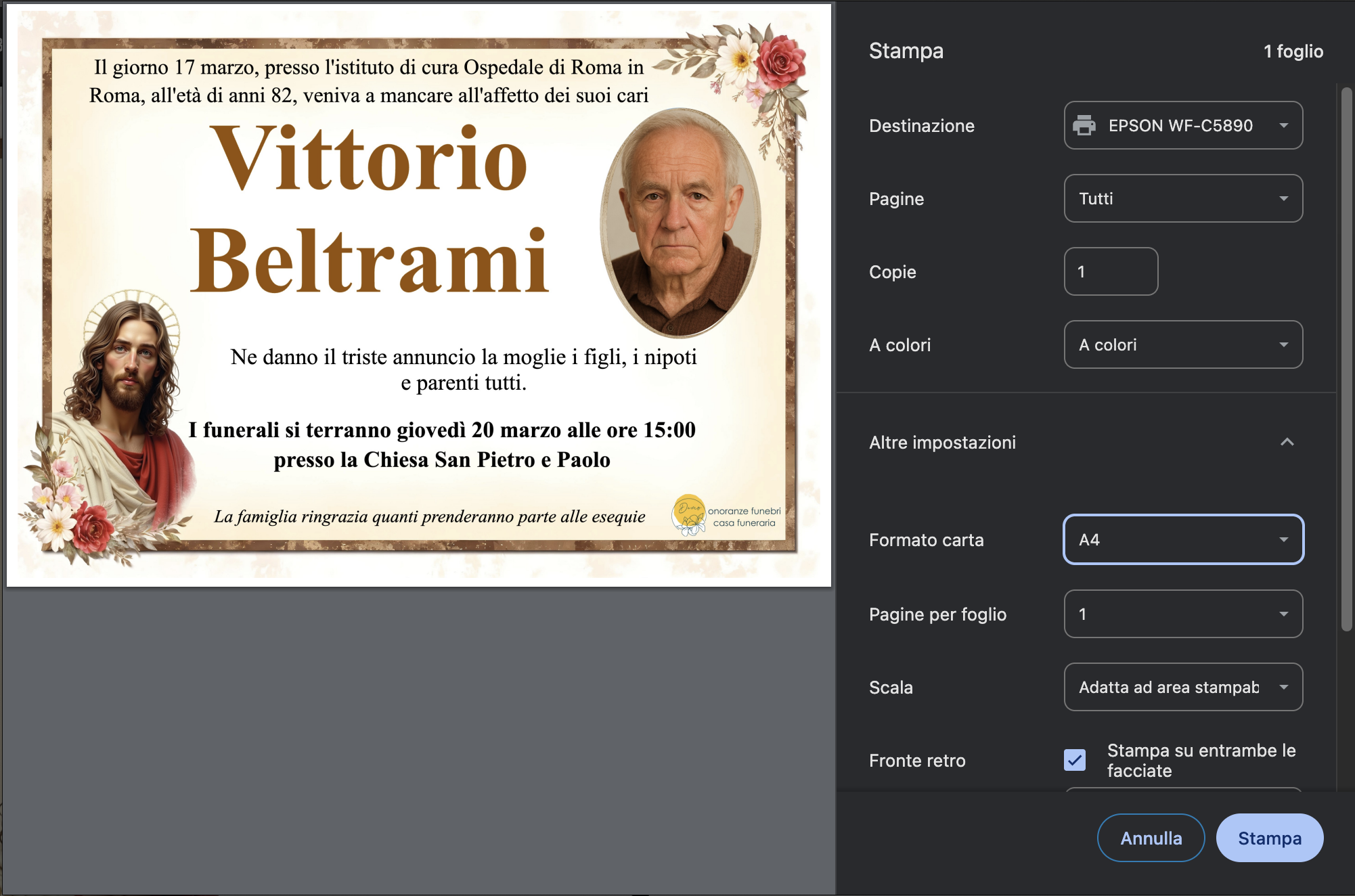Click the Altre impostazioni label

click(x=942, y=442)
